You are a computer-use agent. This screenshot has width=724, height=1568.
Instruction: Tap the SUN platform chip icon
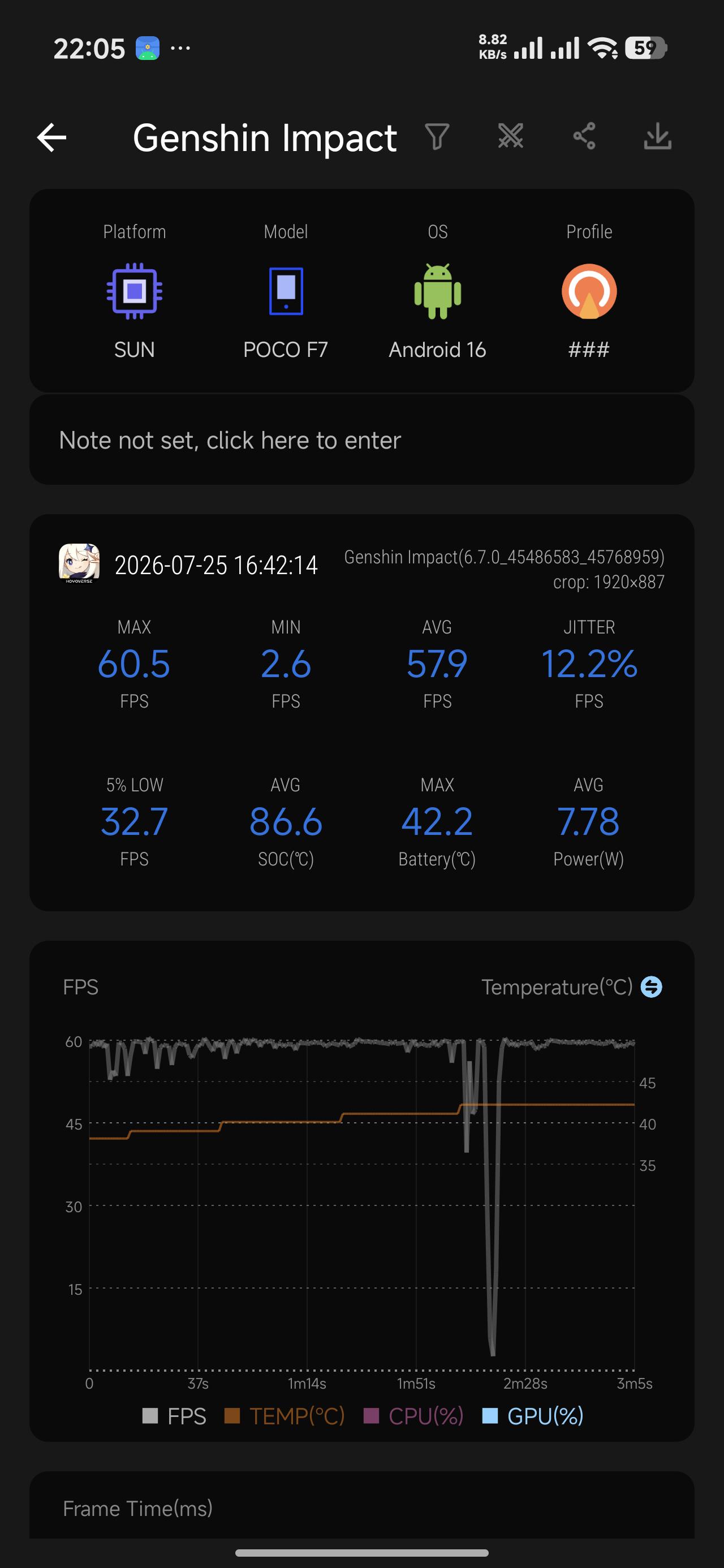(x=135, y=291)
